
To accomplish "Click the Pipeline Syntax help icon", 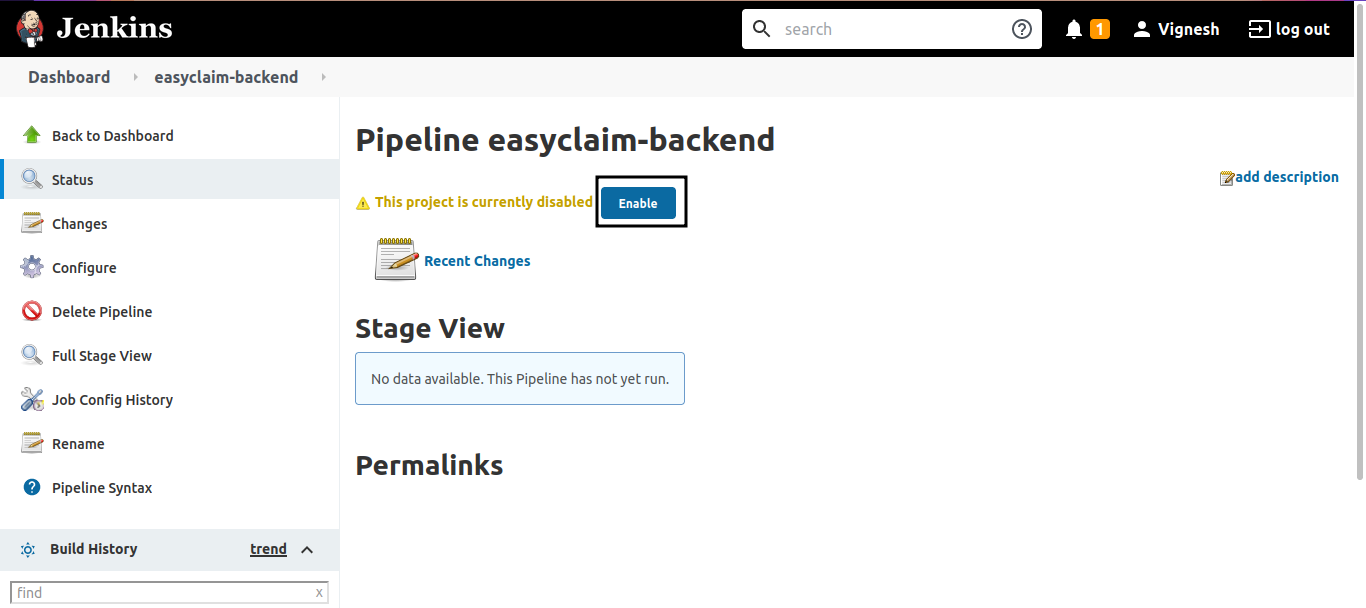I will [x=32, y=487].
